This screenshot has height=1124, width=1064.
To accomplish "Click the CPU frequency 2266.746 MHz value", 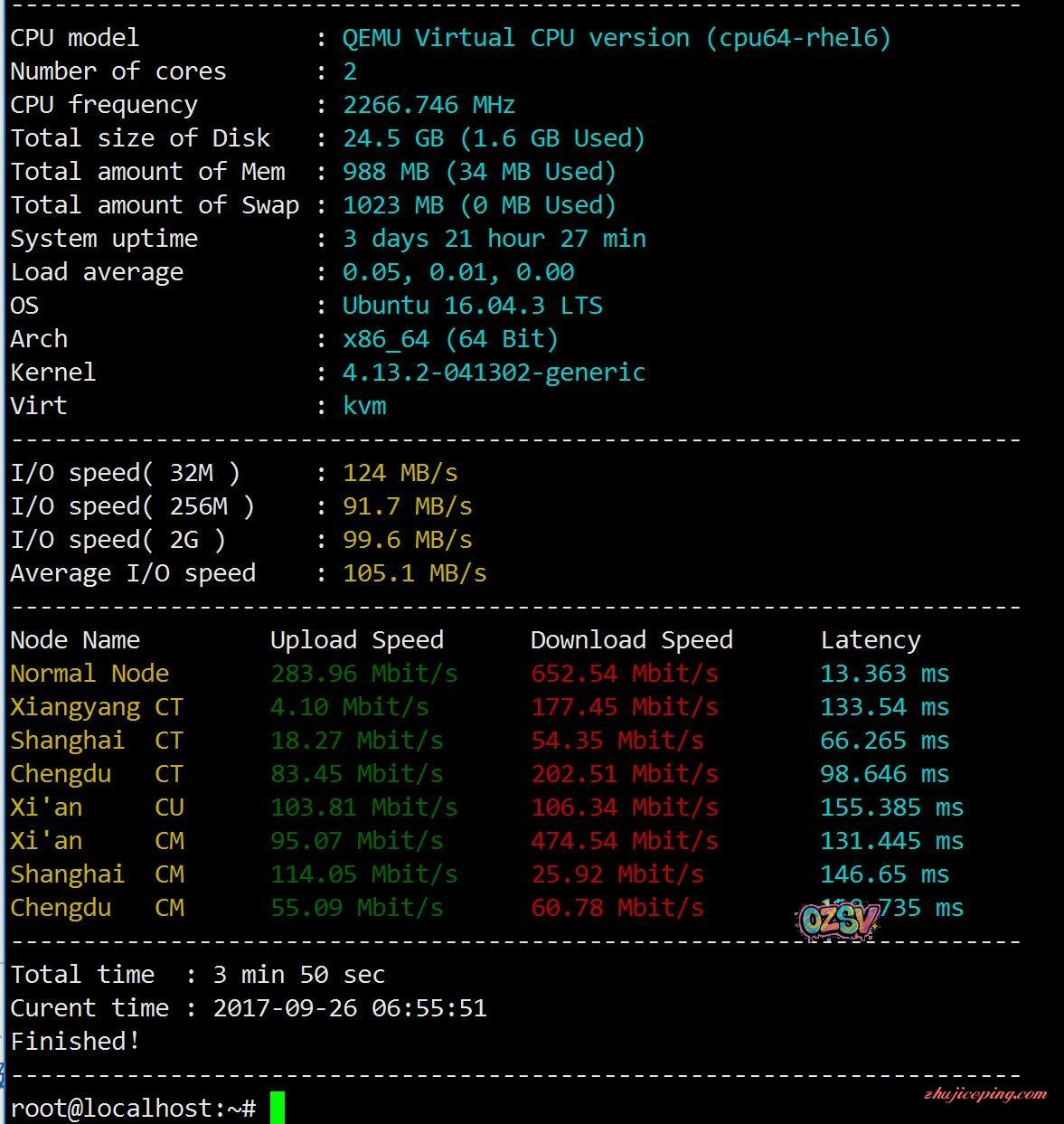I will click(428, 105).
